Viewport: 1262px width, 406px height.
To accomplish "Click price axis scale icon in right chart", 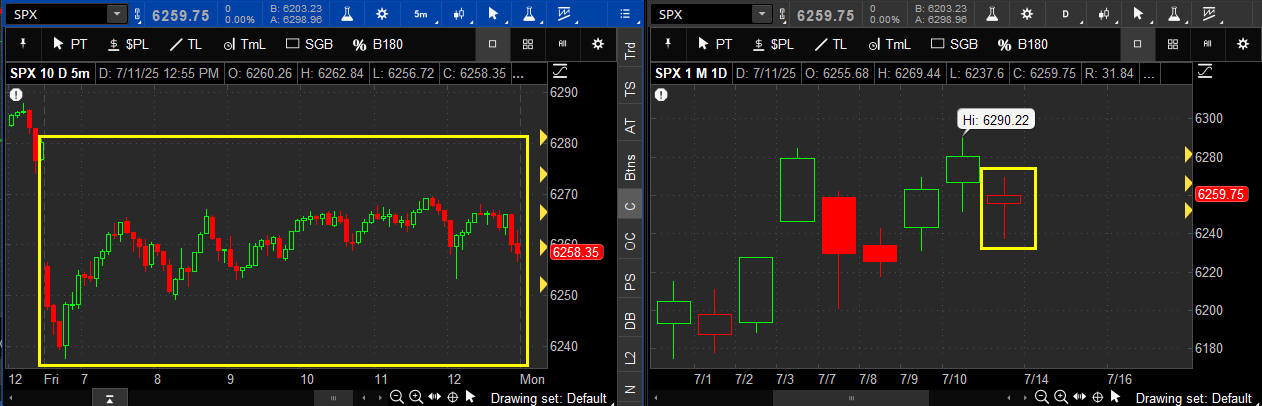I will click(1203, 71).
